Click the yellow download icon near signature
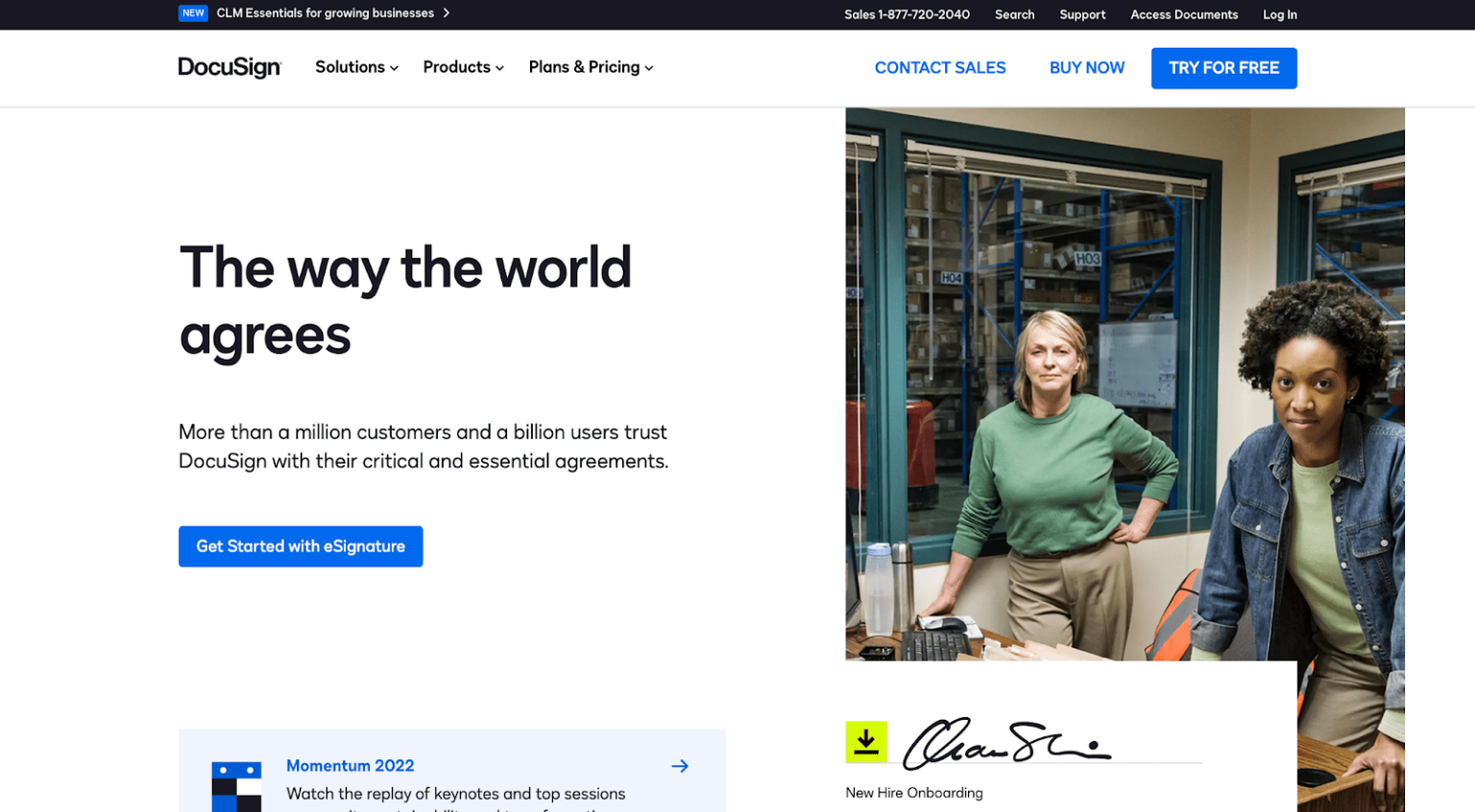Image resolution: width=1475 pixels, height=812 pixels. click(x=866, y=742)
